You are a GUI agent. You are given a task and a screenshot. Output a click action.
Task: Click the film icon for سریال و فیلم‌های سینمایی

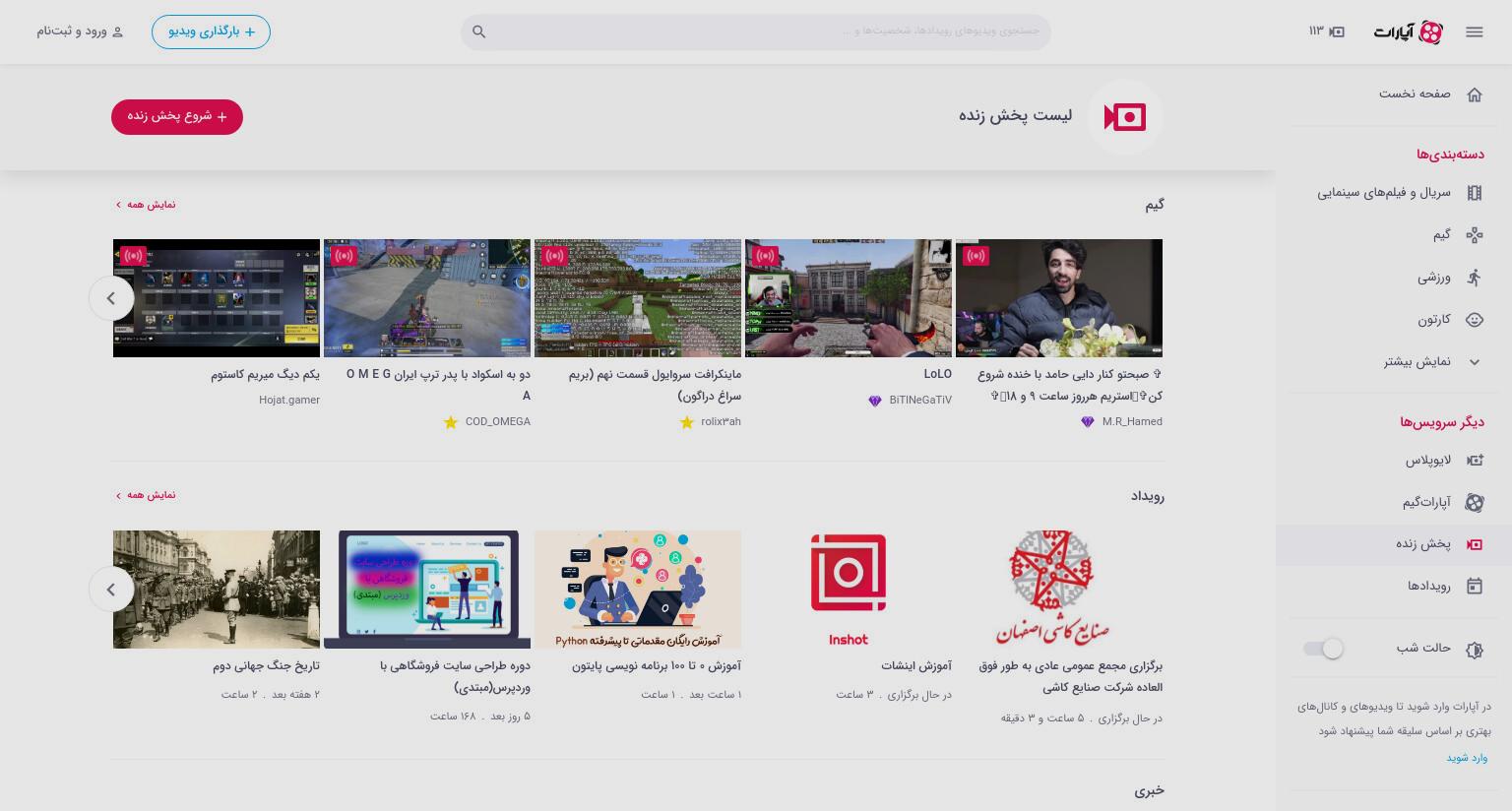click(1474, 193)
